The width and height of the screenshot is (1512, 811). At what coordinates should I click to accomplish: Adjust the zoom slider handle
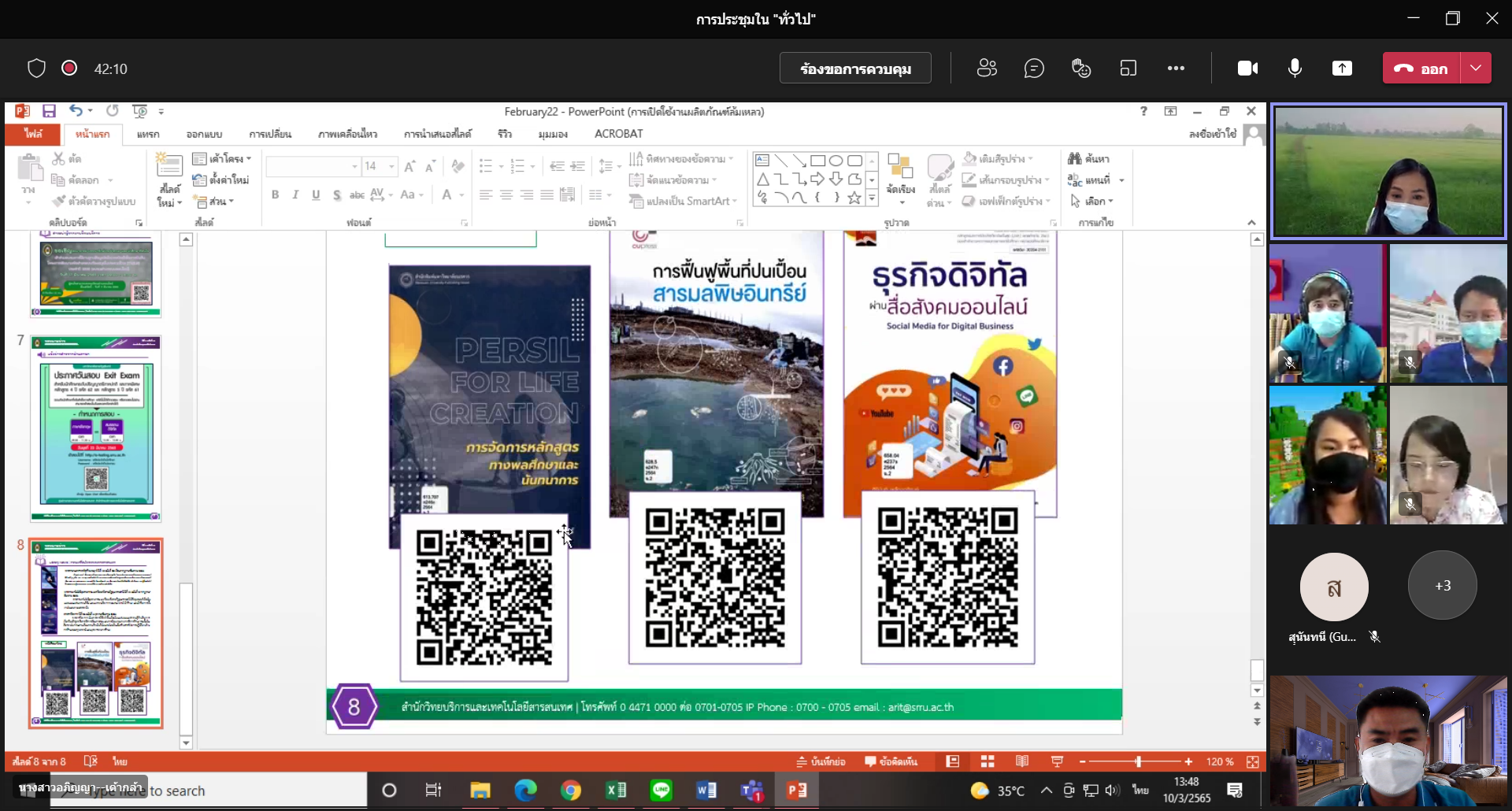[x=1138, y=761]
